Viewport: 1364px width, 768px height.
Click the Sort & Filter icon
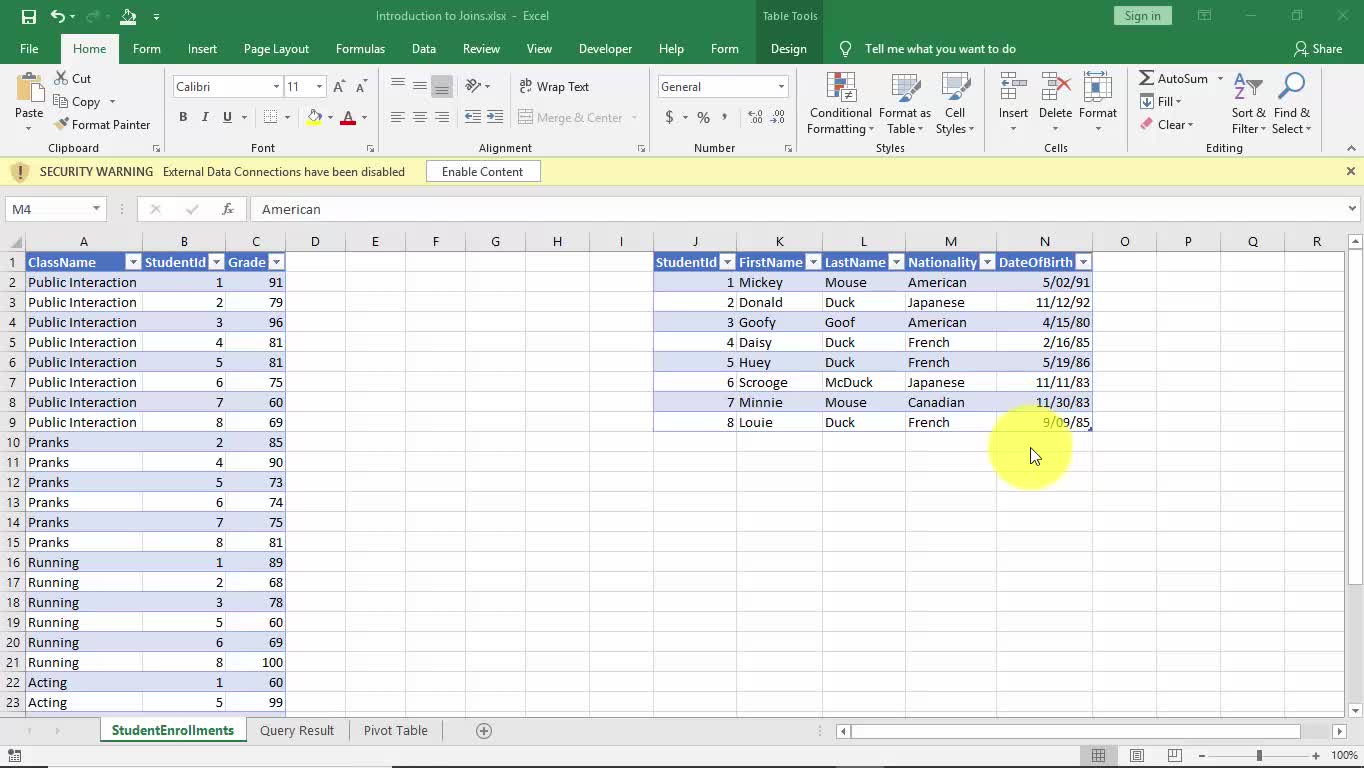(x=1248, y=104)
